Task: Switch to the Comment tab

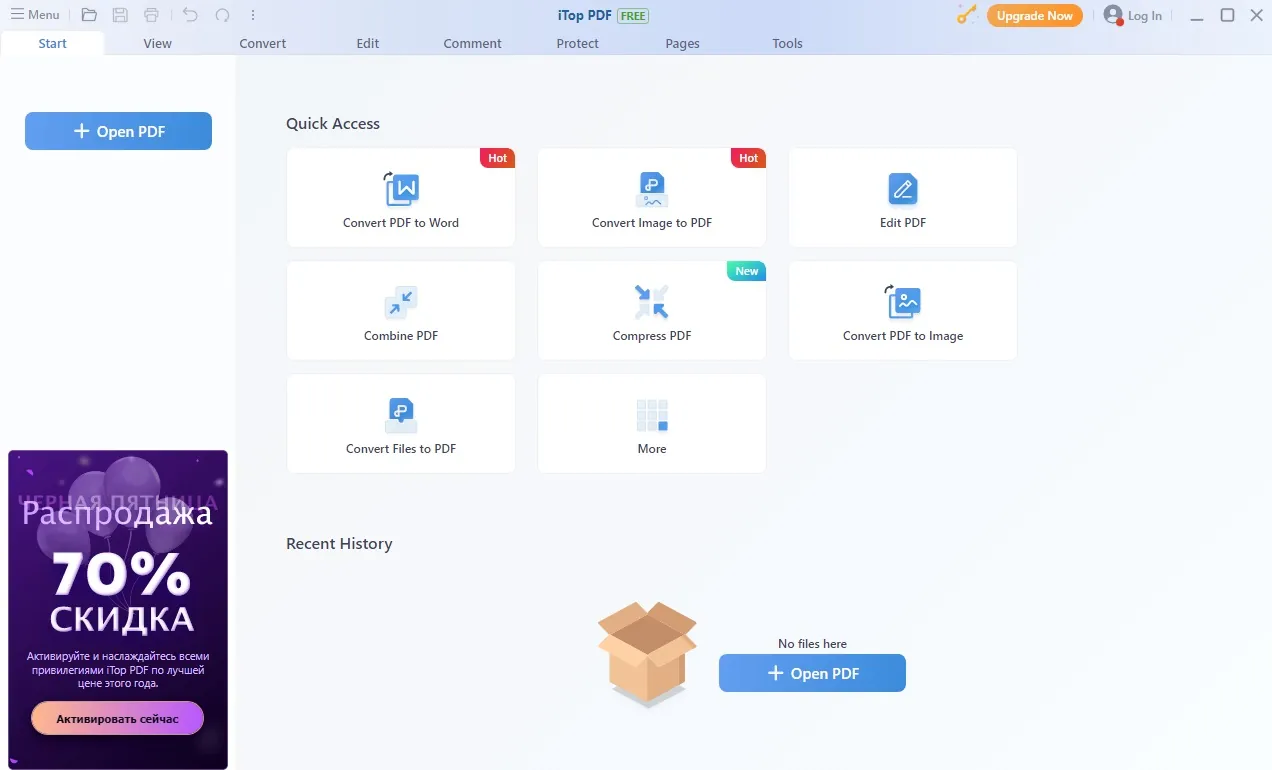Action: click(x=473, y=43)
